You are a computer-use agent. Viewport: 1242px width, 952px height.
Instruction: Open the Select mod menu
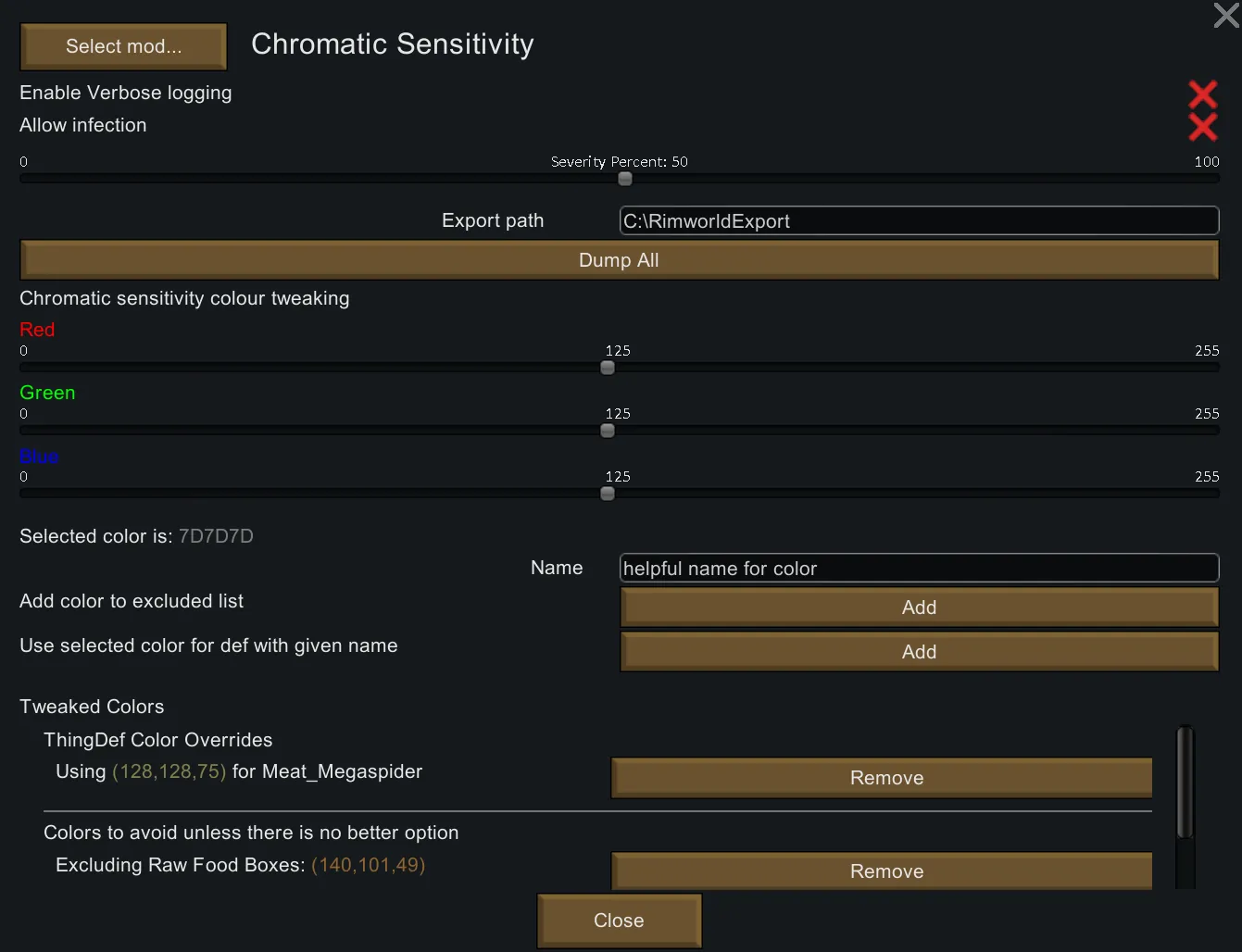123,46
